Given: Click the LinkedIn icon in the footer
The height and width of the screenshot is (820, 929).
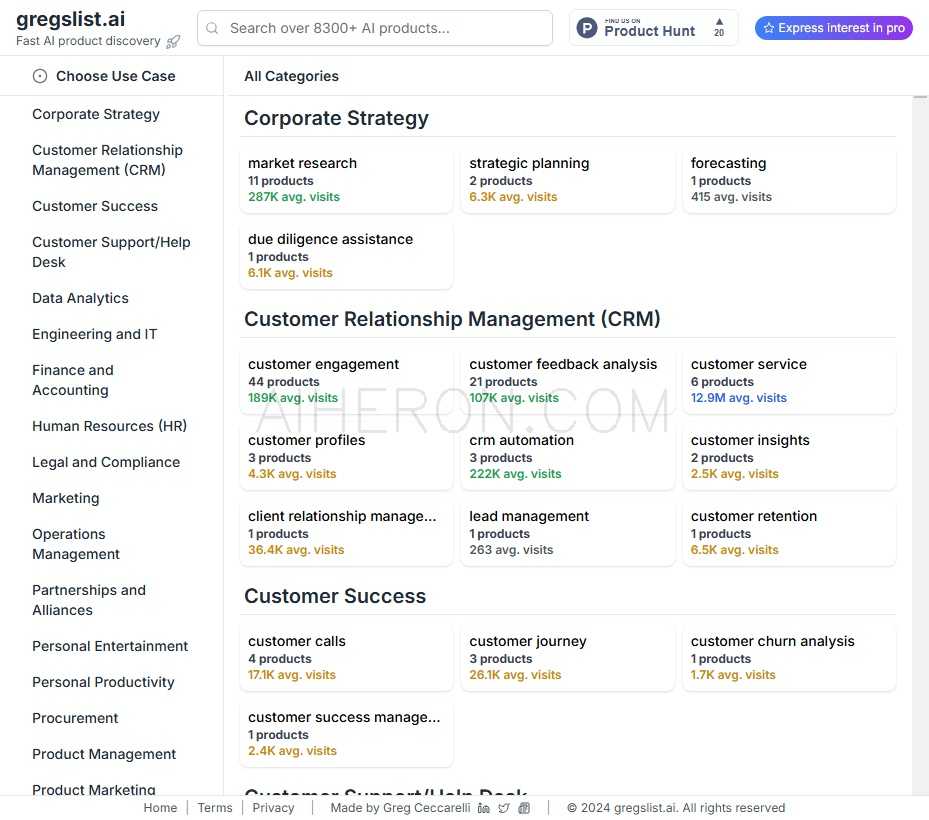Looking at the screenshot, I should pos(484,808).
